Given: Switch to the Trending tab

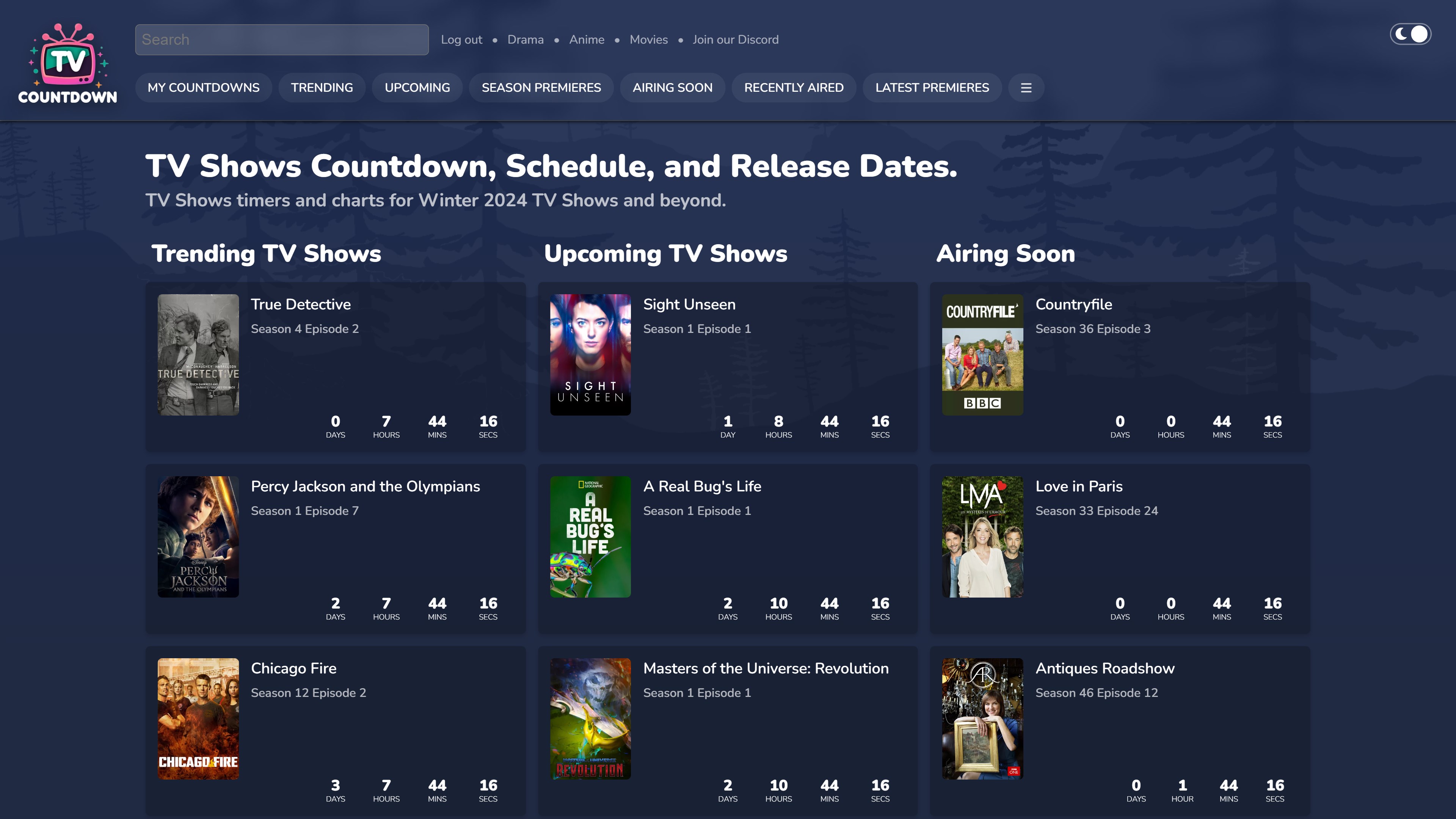Looking at the screenshot, I should click(322, 88).
